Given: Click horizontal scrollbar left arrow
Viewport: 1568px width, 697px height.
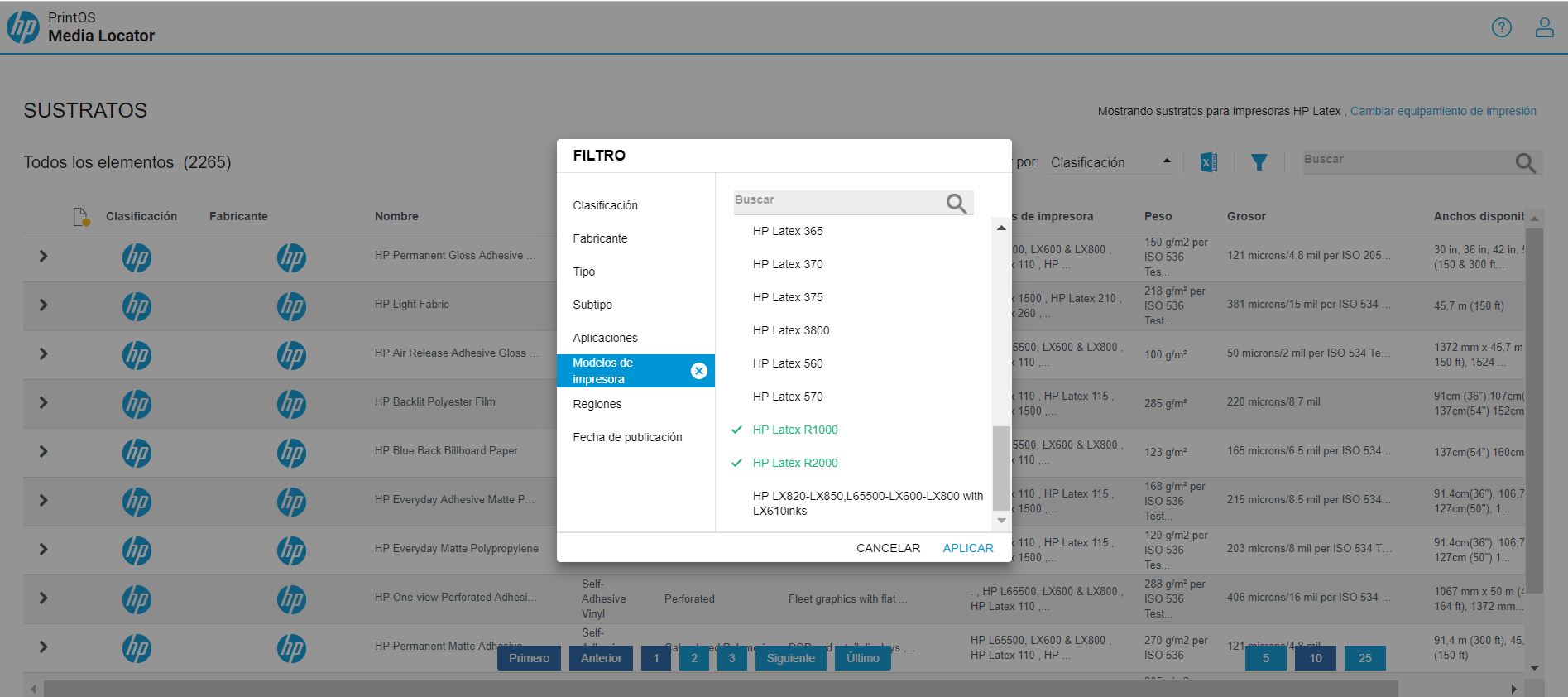Looking at the screenshot, I should click(x=33, y=689).
